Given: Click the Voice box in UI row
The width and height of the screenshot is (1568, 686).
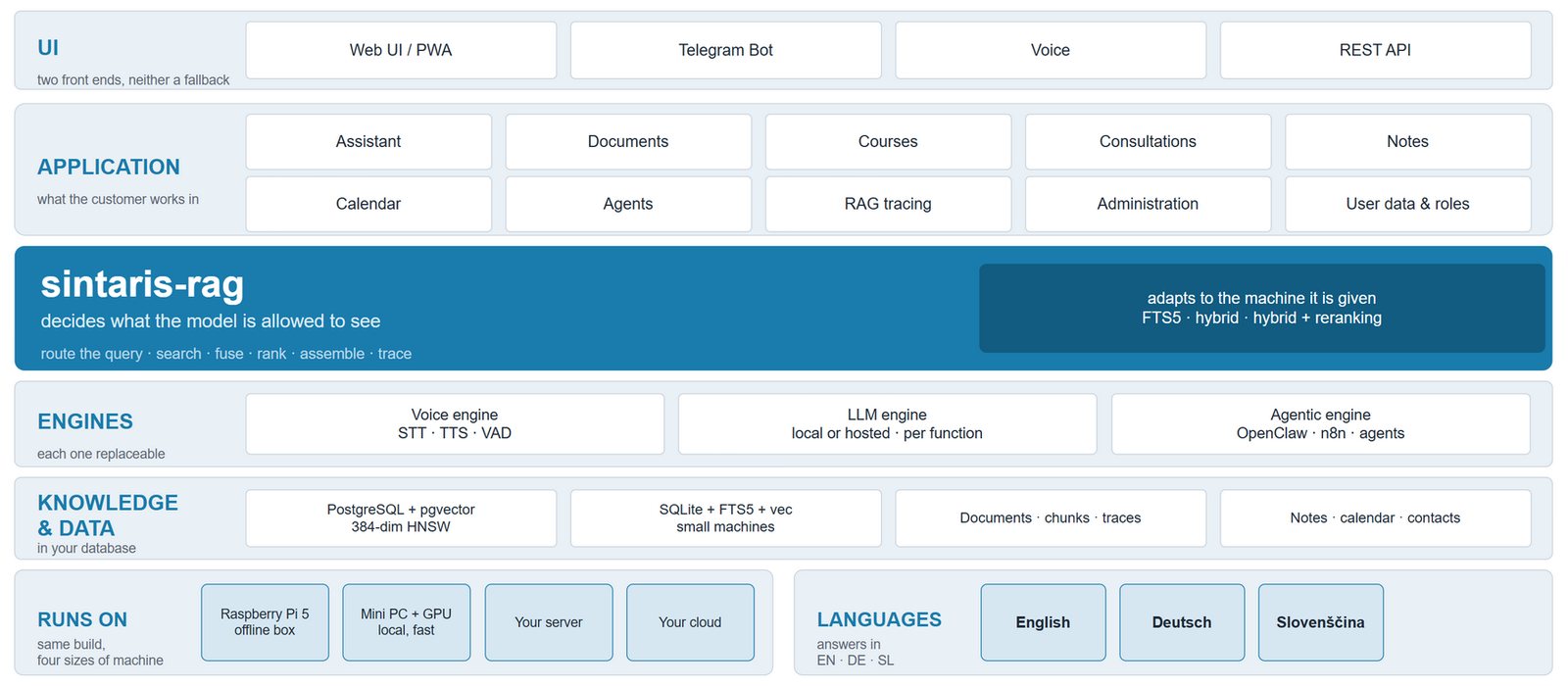Looking at the screenshot, I should click(1051, 50).
